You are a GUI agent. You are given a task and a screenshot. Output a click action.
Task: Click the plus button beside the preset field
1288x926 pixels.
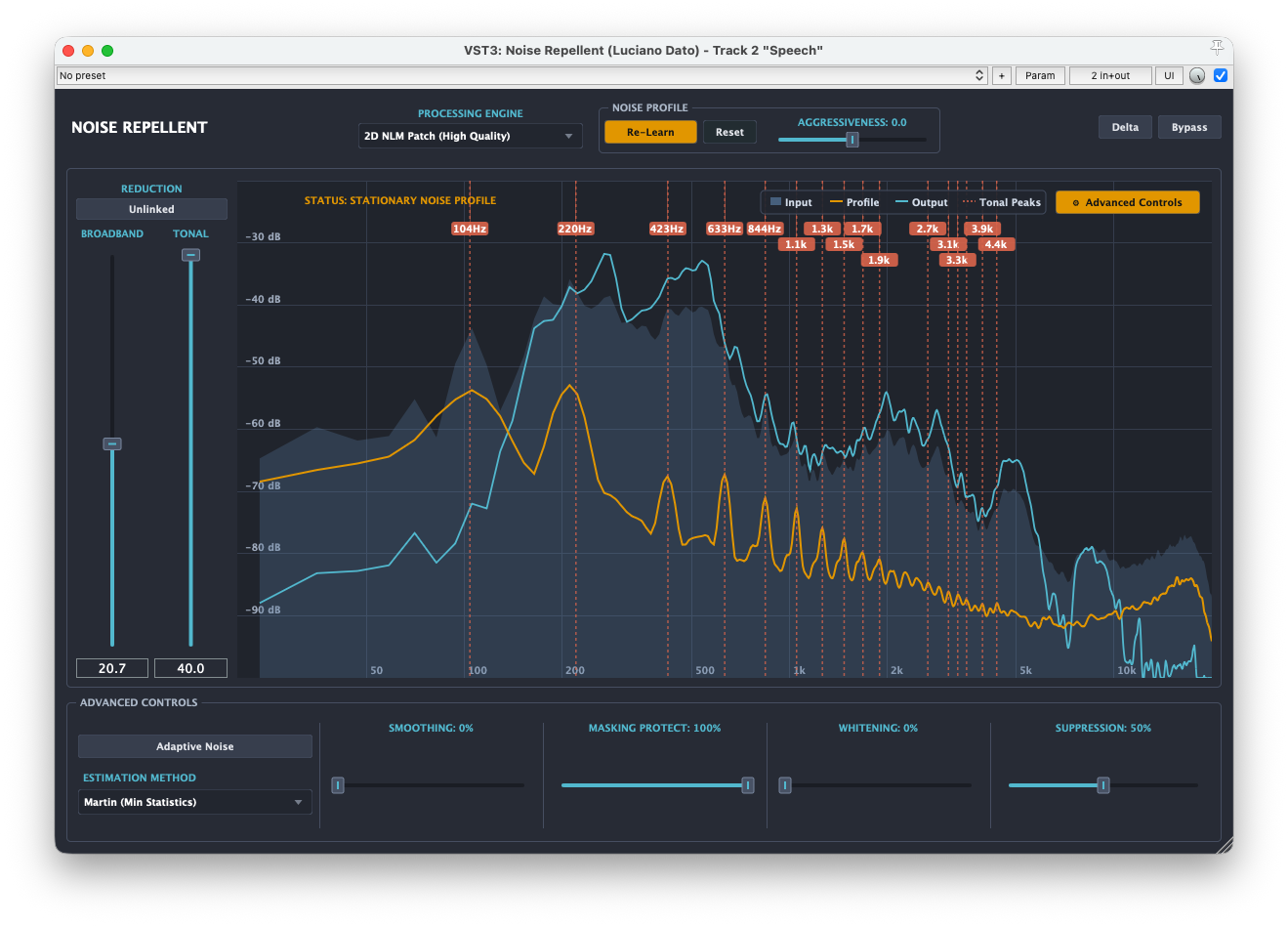pos(1001,75)
